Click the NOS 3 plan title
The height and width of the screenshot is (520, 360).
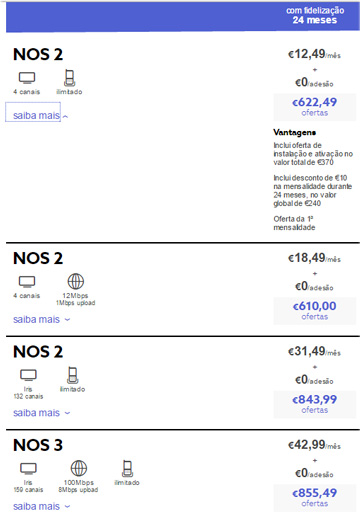[38, 445]
